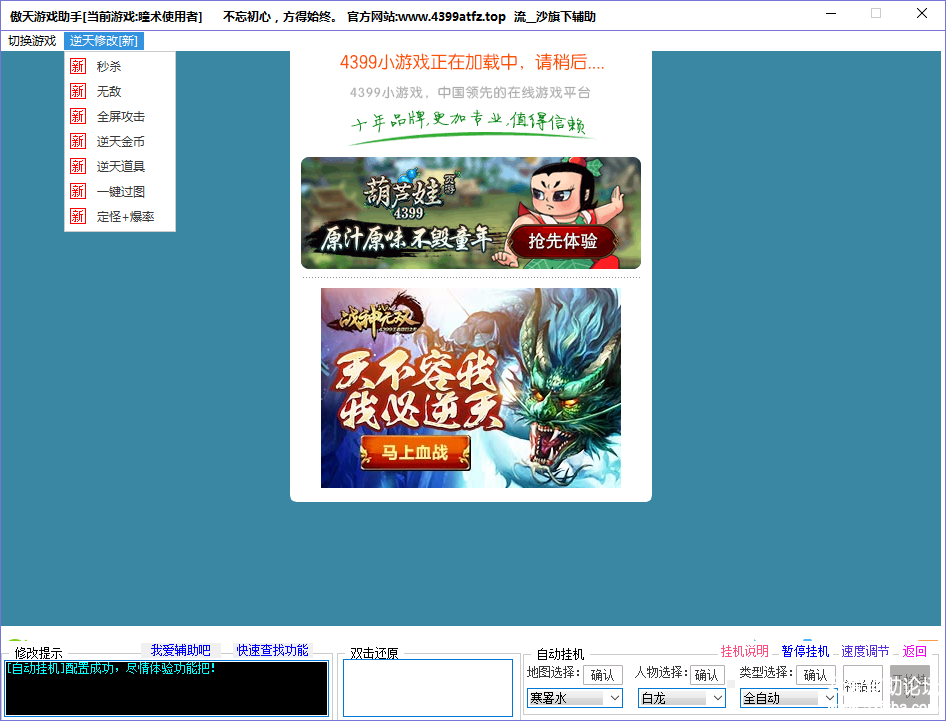The width and height of the screenshot is (946, 721).
Task: Click the 返回 link
Action: click(x=914, y=651)
